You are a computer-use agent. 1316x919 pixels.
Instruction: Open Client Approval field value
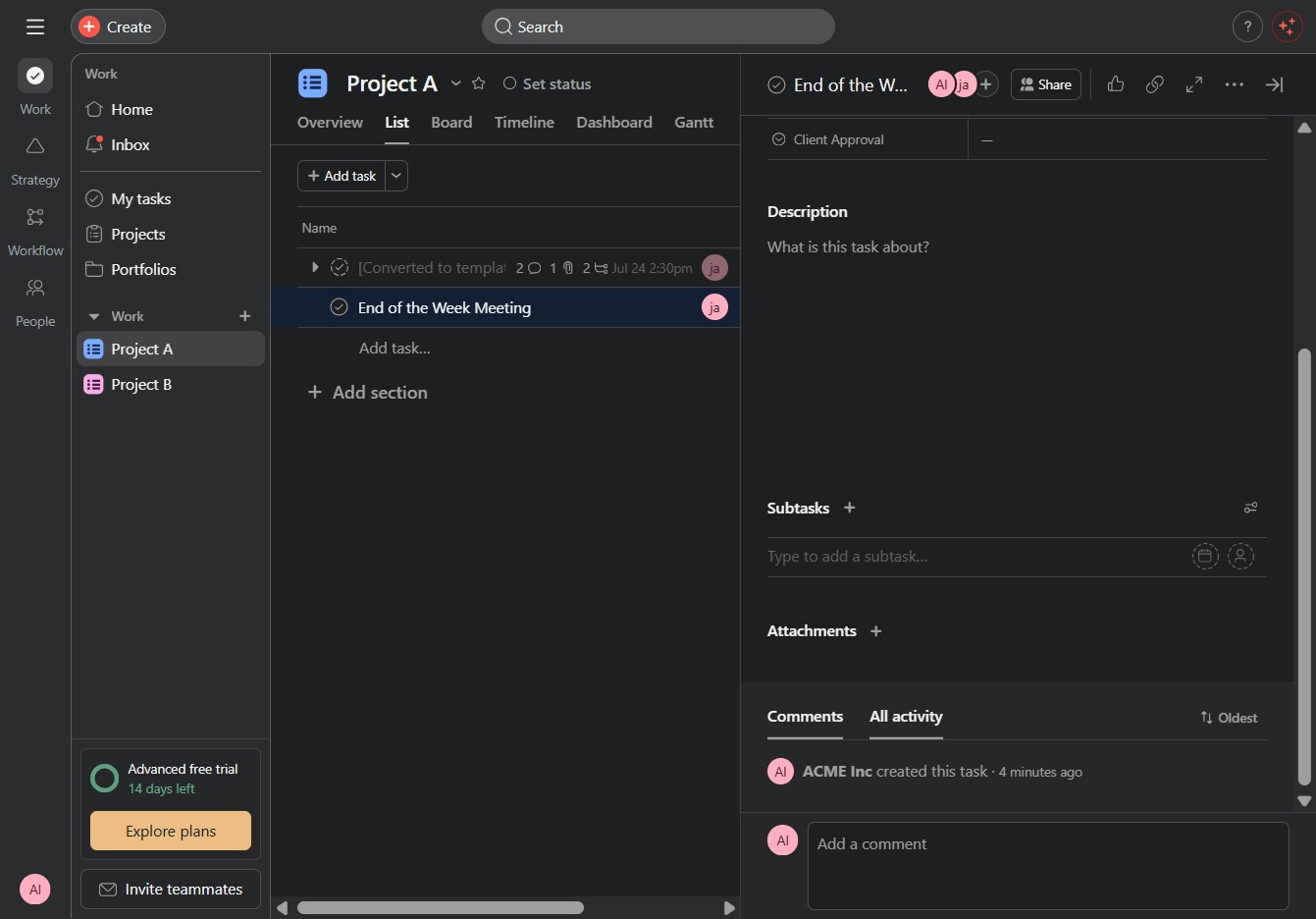click(1117, 139)
